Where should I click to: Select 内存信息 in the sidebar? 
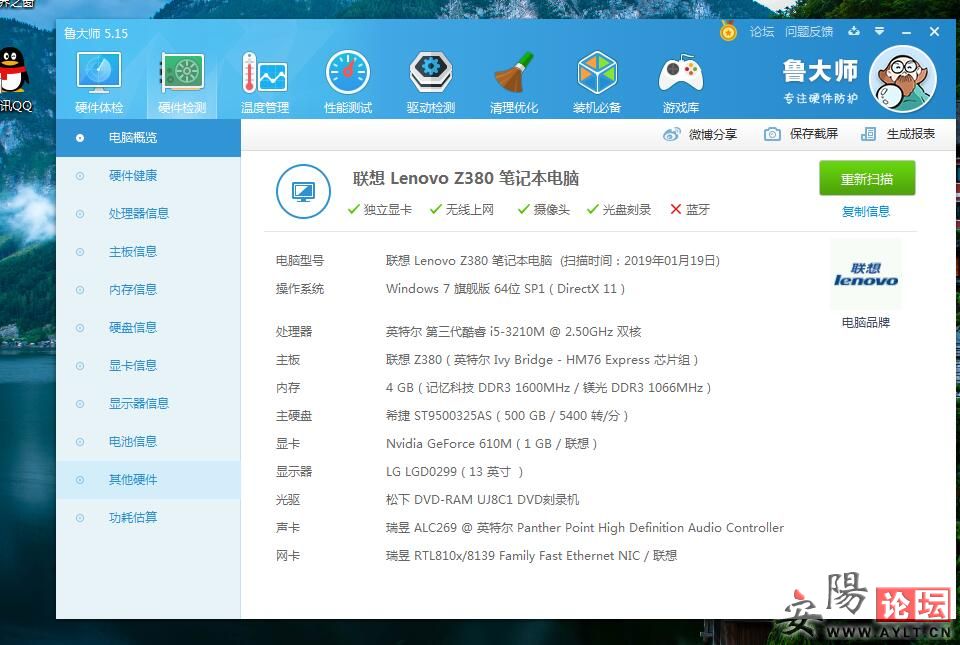click(148, 289)
